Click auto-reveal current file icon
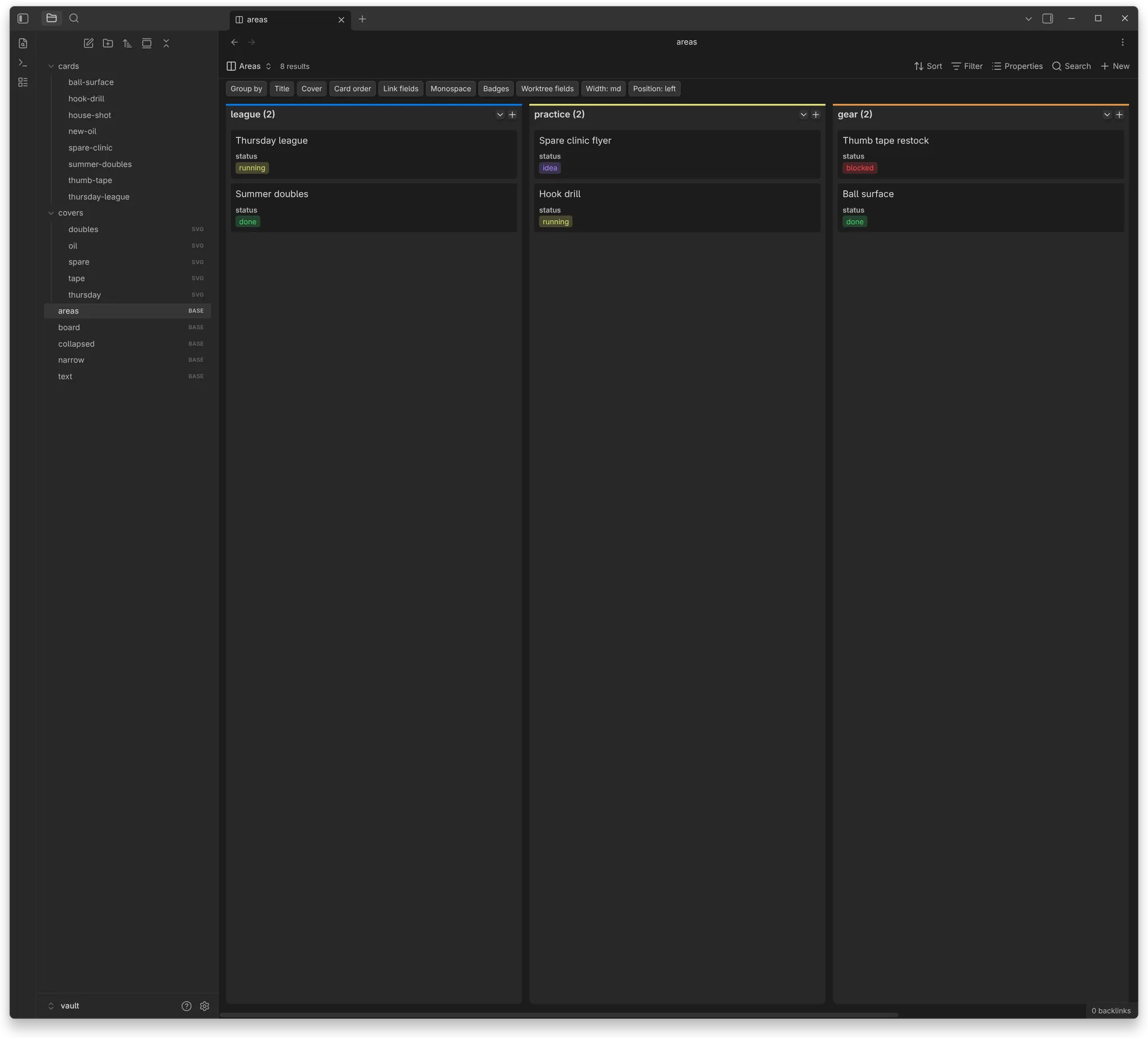This screenshot has height=1038, width=1148. click(146, 43)
